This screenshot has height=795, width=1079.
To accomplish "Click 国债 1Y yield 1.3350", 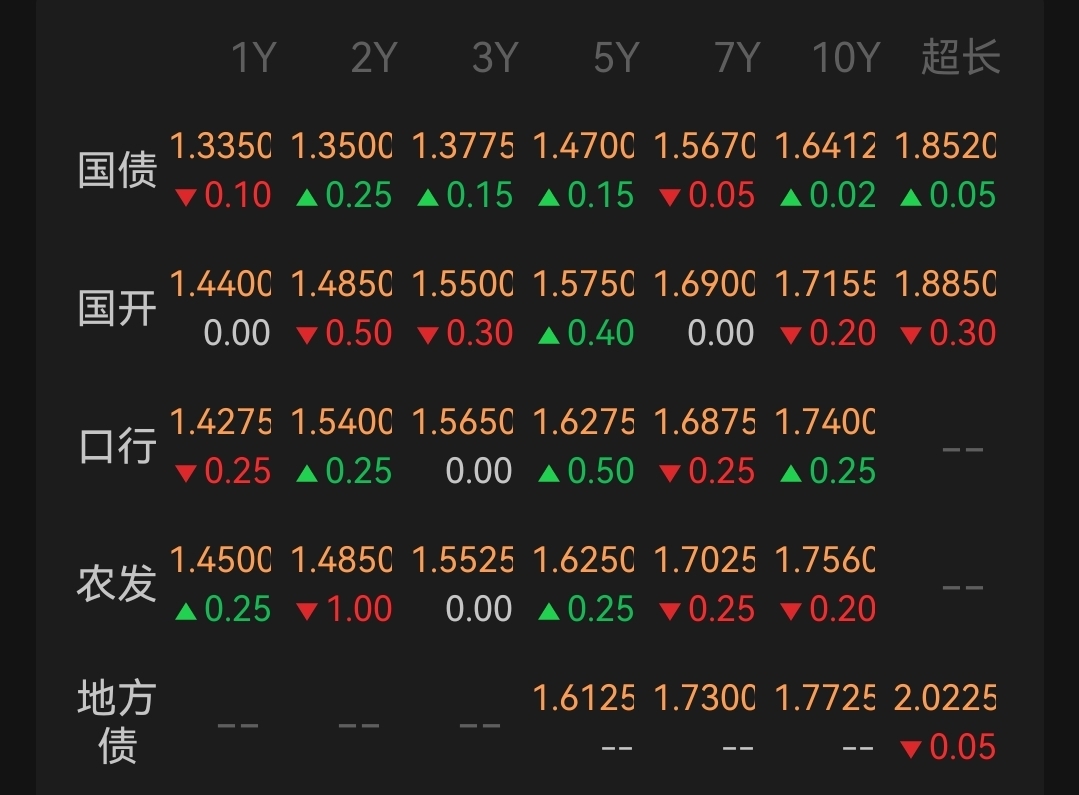I will tap(220, 146).
